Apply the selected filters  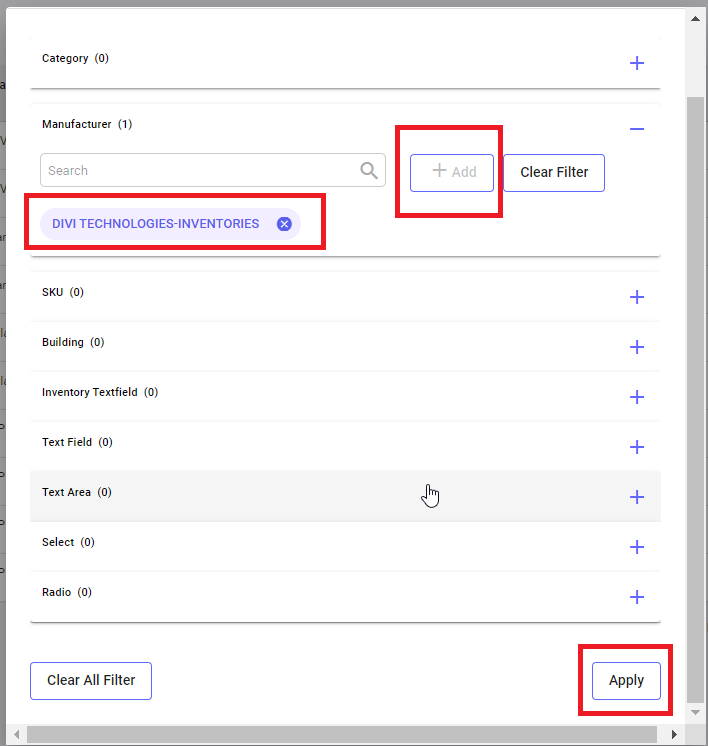626,681
